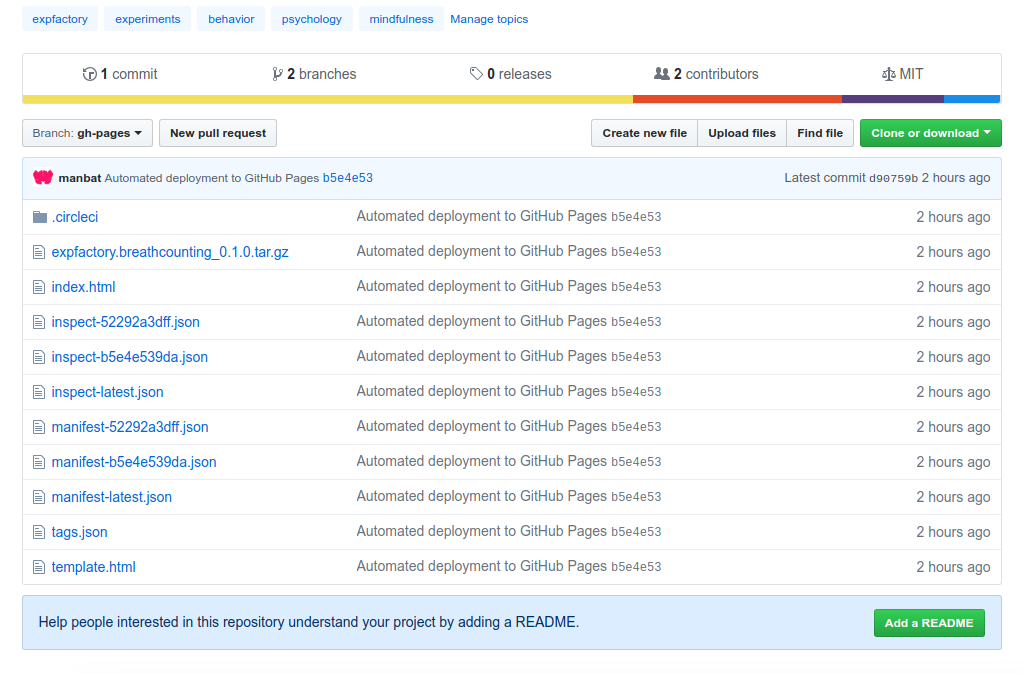1023x673 pixels.
Task: Click the blue segment of language bar
Action: [x=972, y=99]
